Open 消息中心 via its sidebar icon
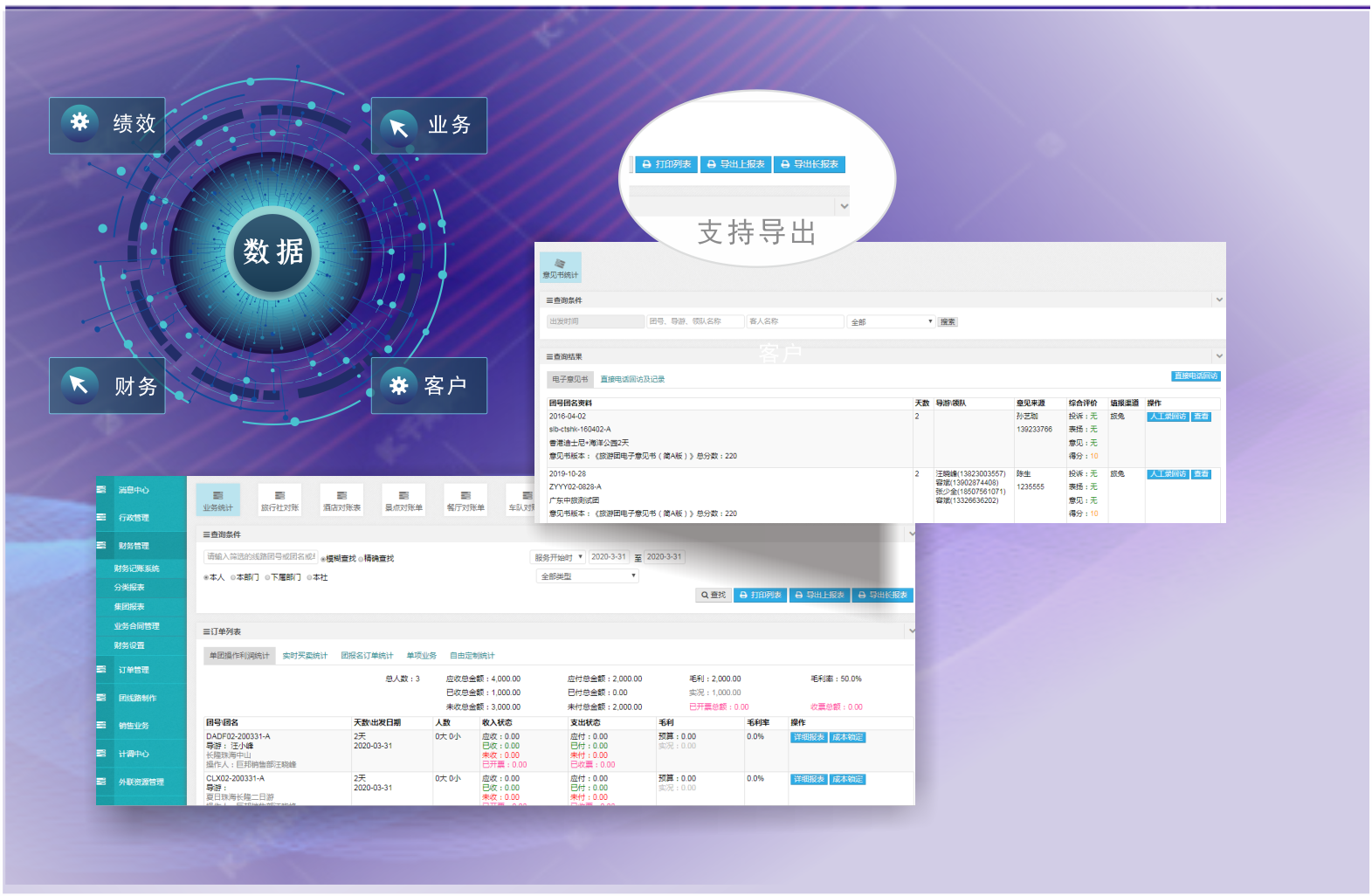 tap(101, 490)
